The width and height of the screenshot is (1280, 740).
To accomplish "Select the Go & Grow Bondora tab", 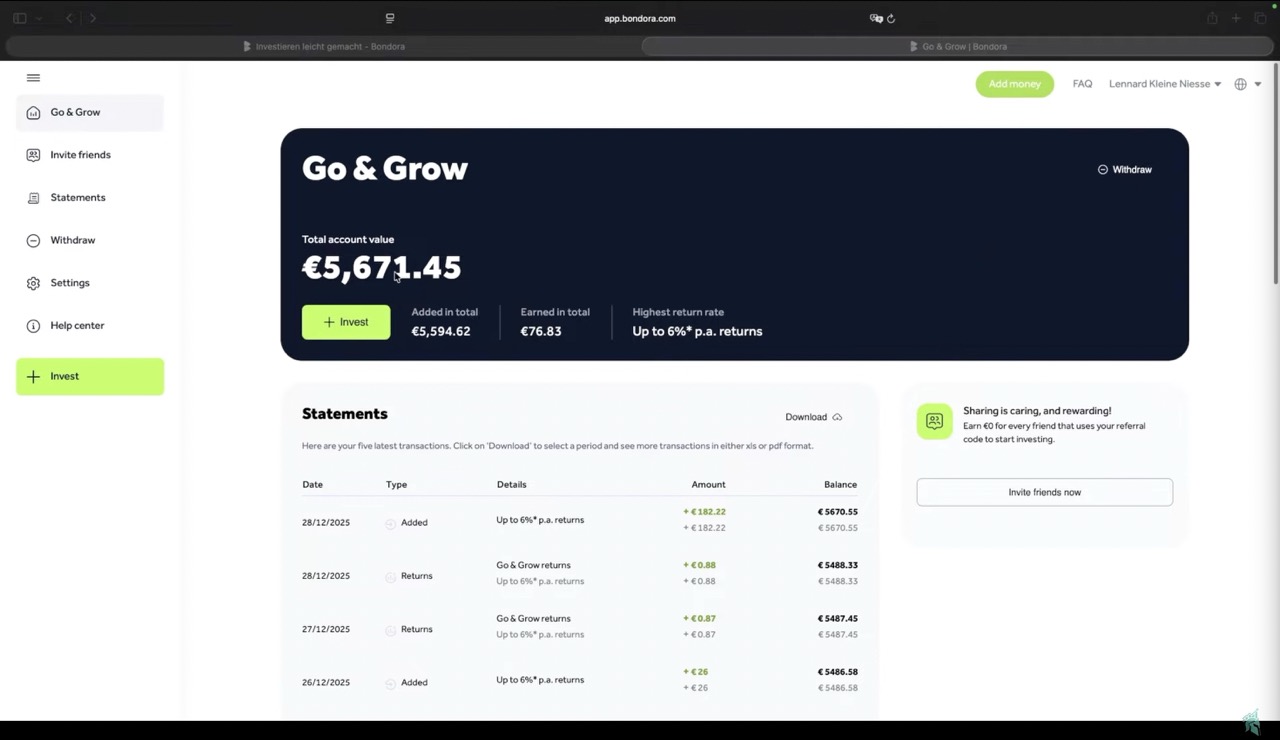I will click(963, 46).
